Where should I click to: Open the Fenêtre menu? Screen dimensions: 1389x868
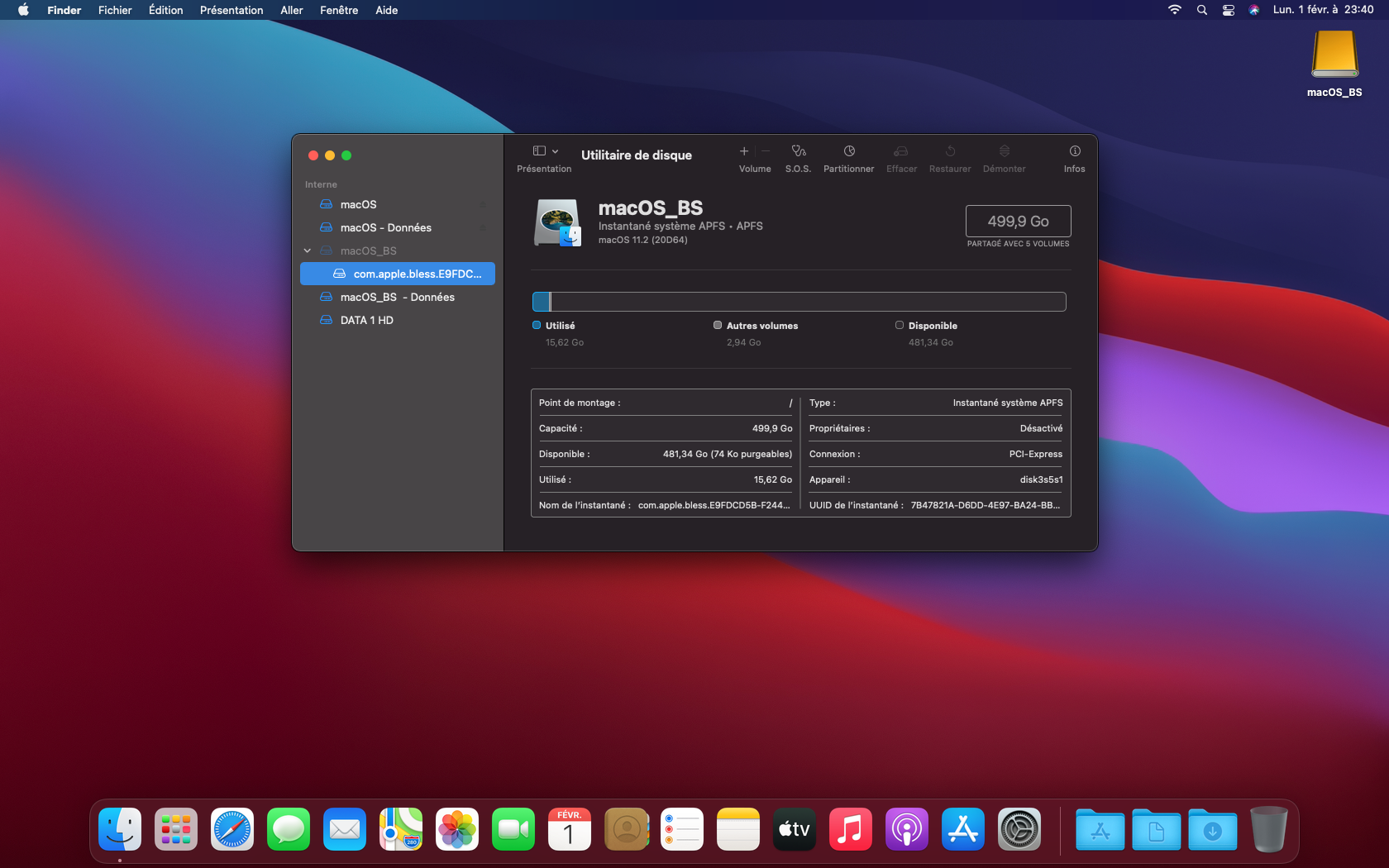339,10
